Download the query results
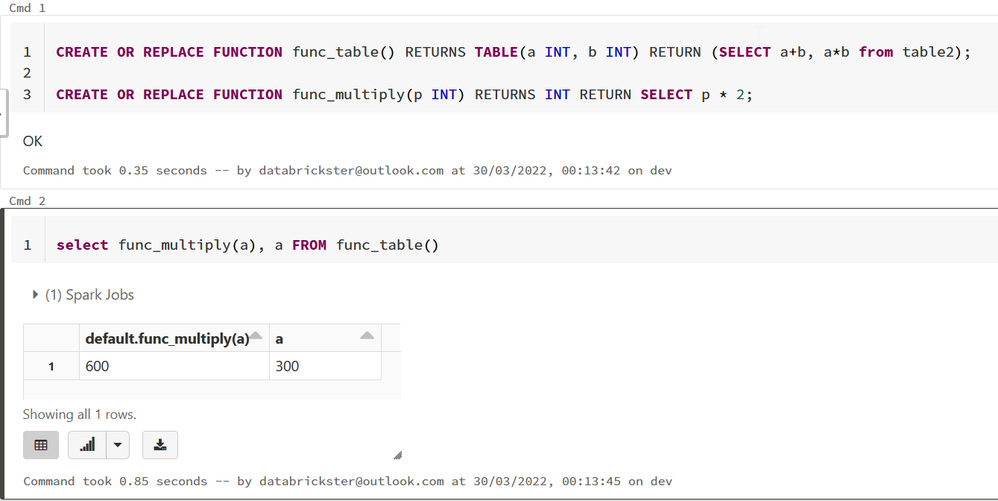Viewport: 998px width, 501px height. coord(160,445)
